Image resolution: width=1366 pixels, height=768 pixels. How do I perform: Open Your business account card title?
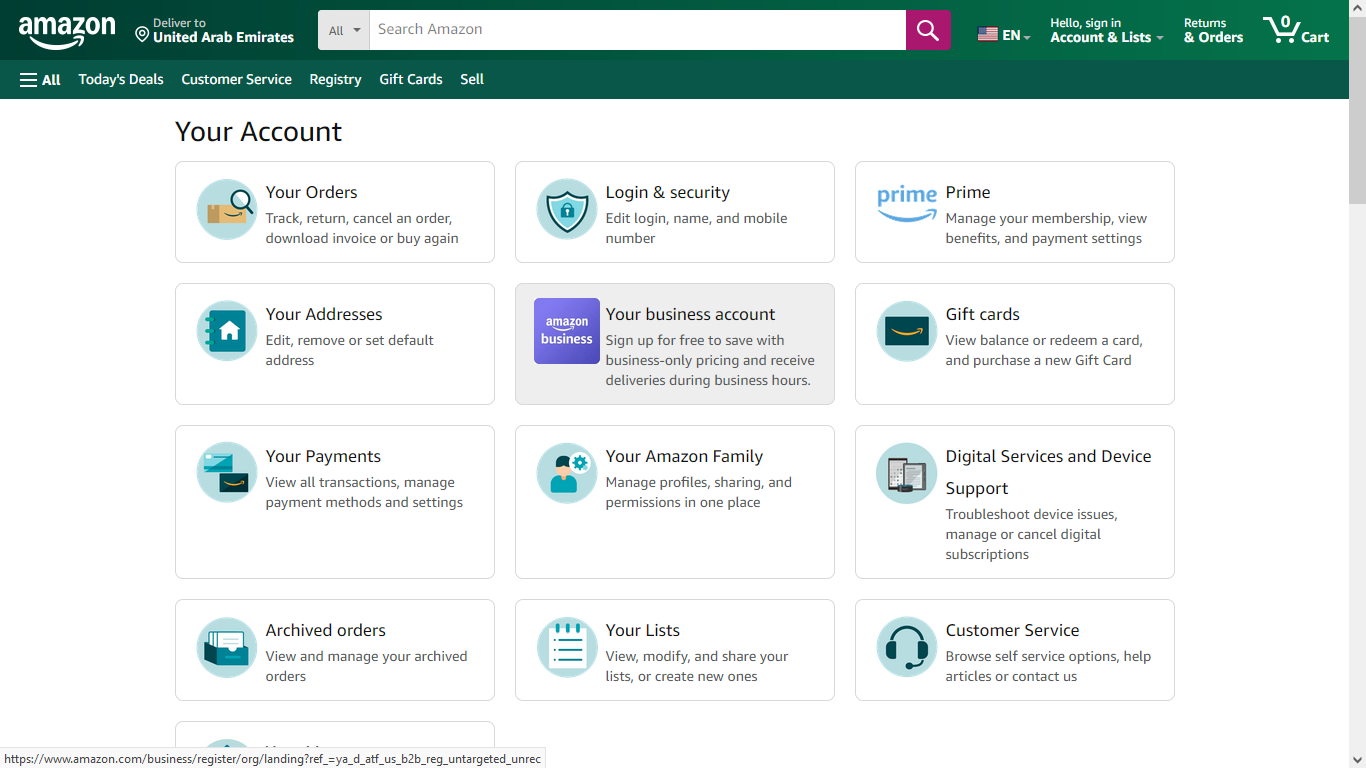point(690,315)
